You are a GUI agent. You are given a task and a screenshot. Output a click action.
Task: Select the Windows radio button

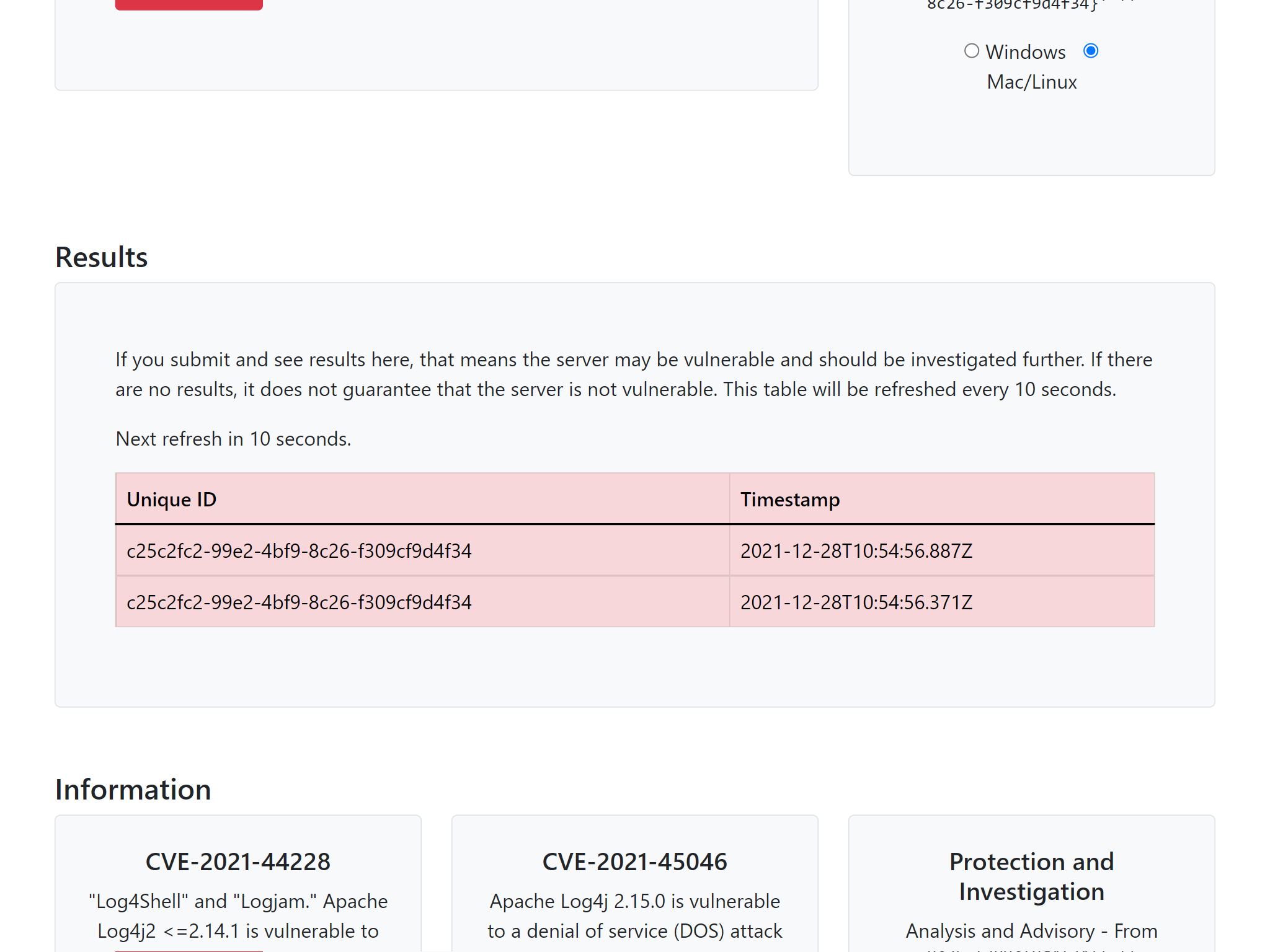(971, 51)
